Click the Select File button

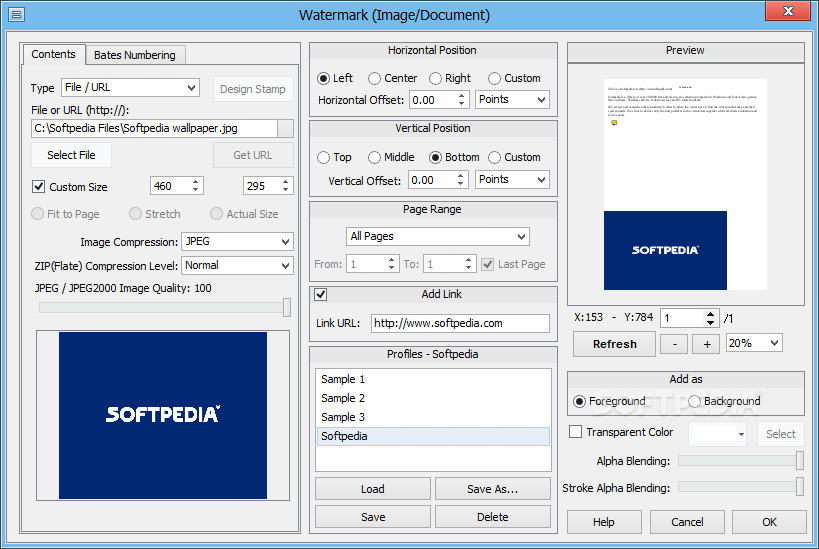(x=71, y=155)
